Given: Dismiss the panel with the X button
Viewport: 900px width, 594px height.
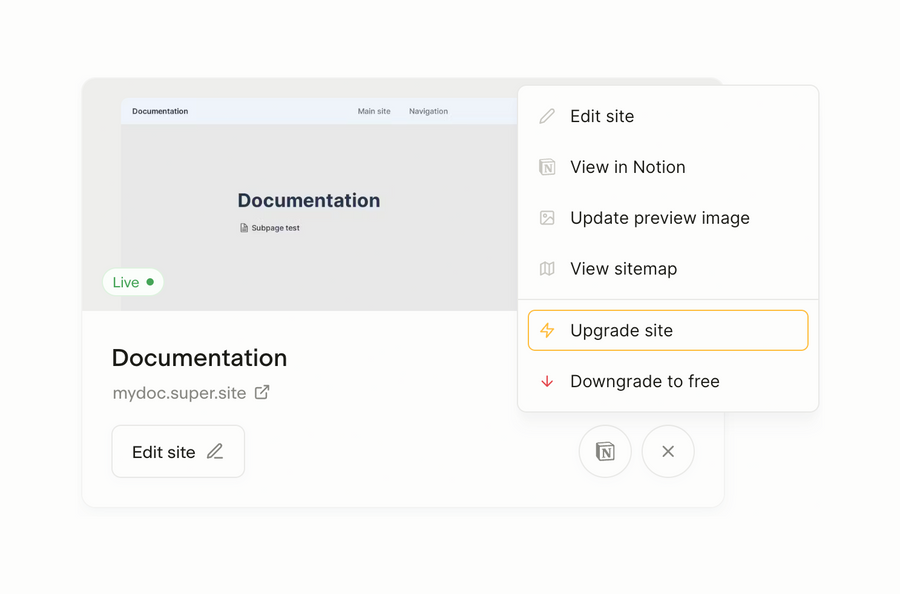Looking at the screenshot, I should click(667, 451).
